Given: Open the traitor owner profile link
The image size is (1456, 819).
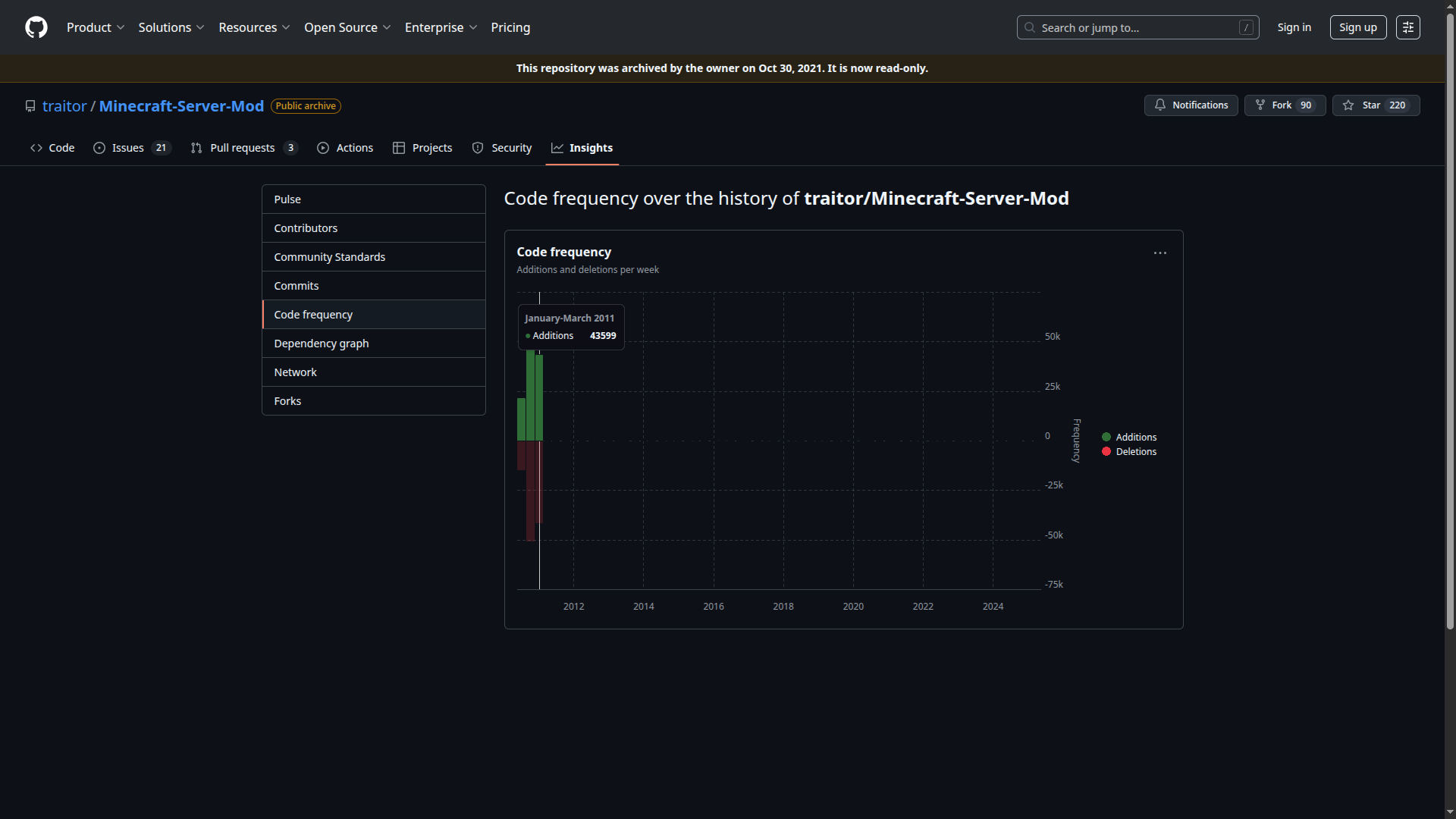Looking at the screenshot, I should tap(64, 106).
